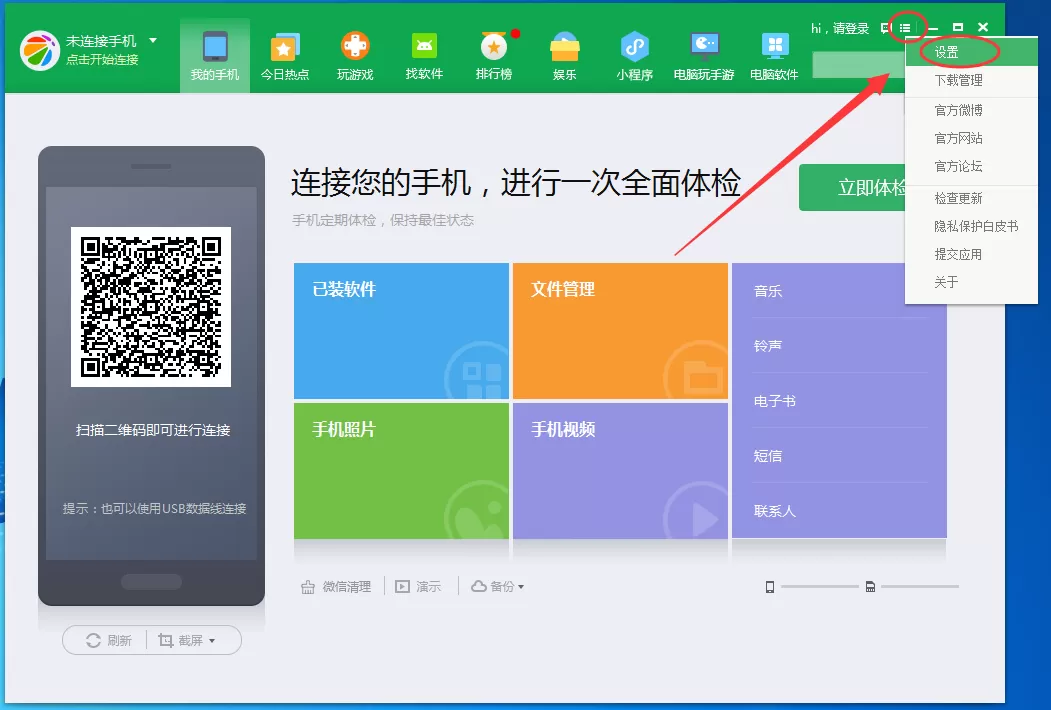Open 电脑玩手游 section

(x=704, y=56)
